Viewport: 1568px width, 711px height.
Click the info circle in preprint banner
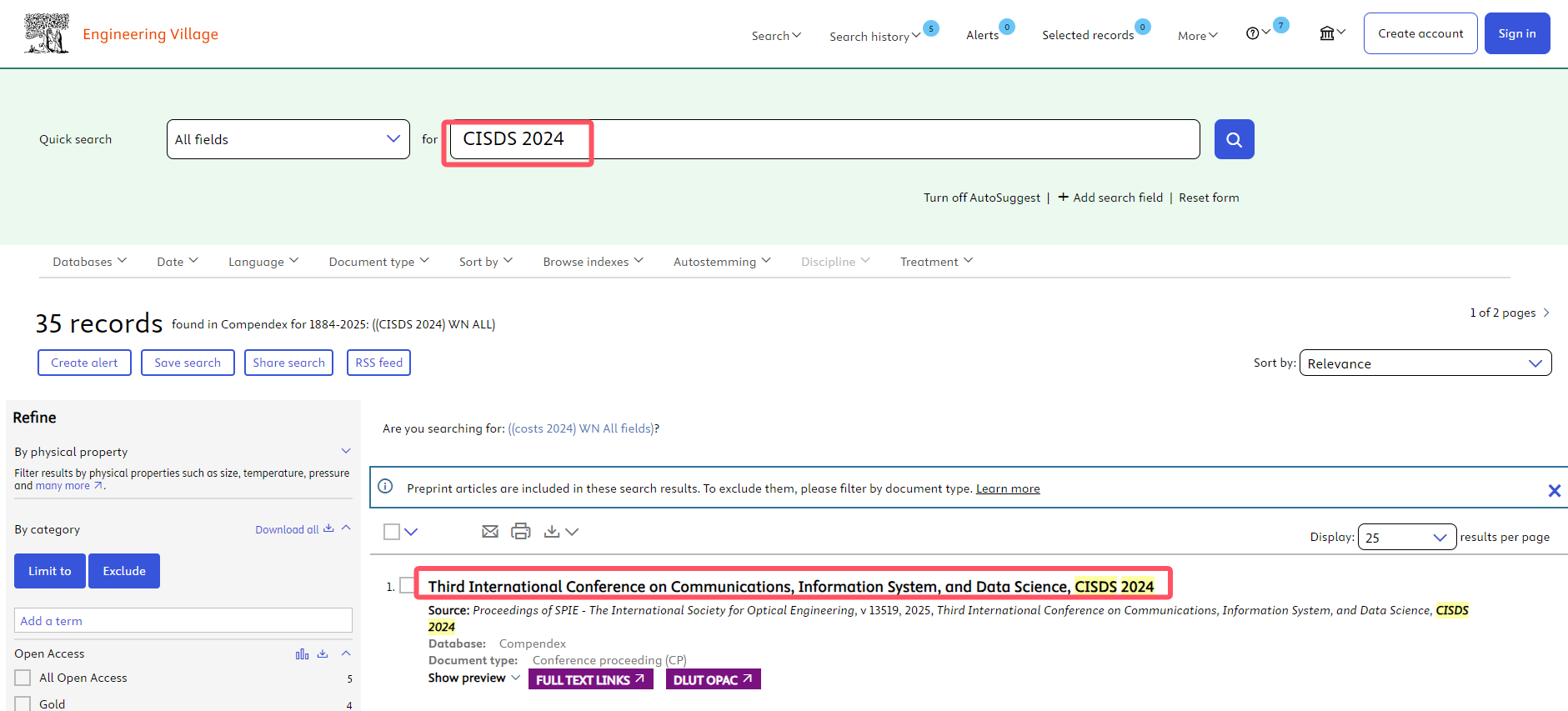click(385, 486)
